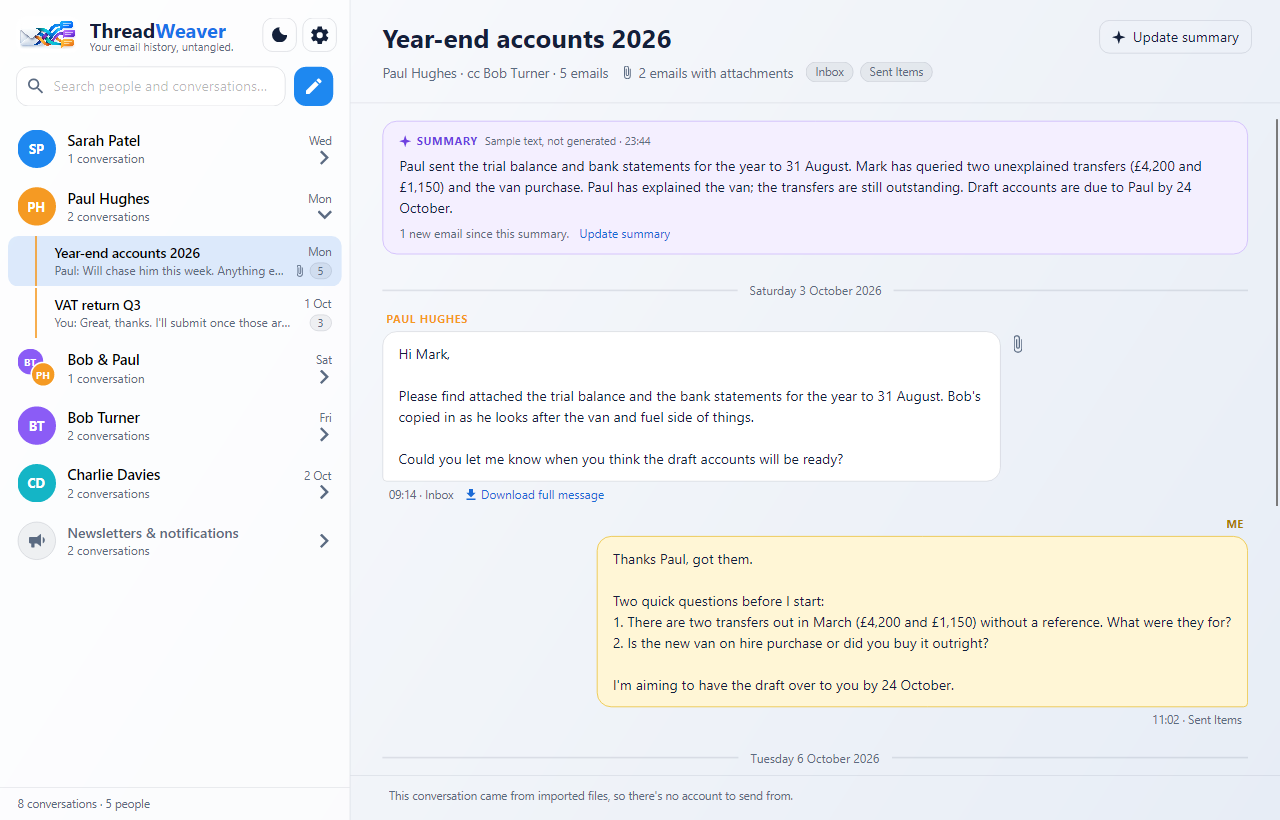
Task: Click "2 emails with attachments" text
Action: click(x=716, y=73)
